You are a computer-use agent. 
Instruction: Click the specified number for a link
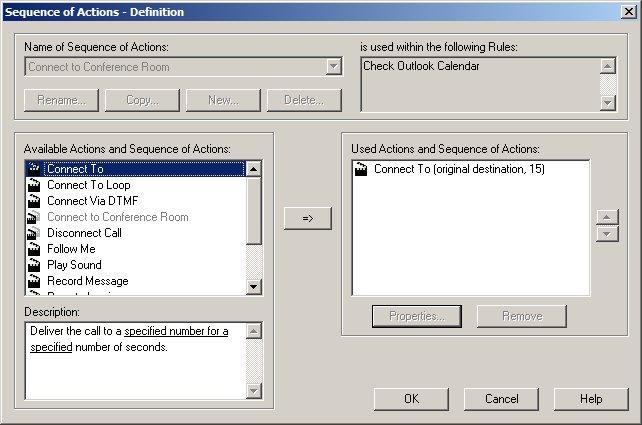coord(176,331)
